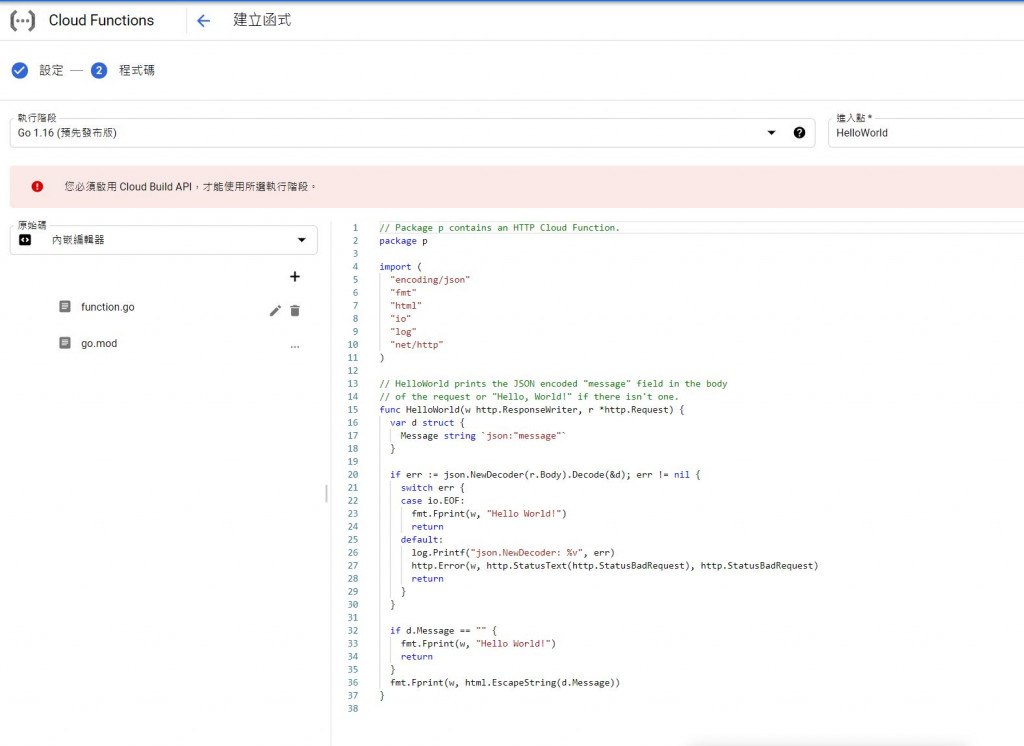
Task: Click the http.Error code line
Action: (615, 566)
